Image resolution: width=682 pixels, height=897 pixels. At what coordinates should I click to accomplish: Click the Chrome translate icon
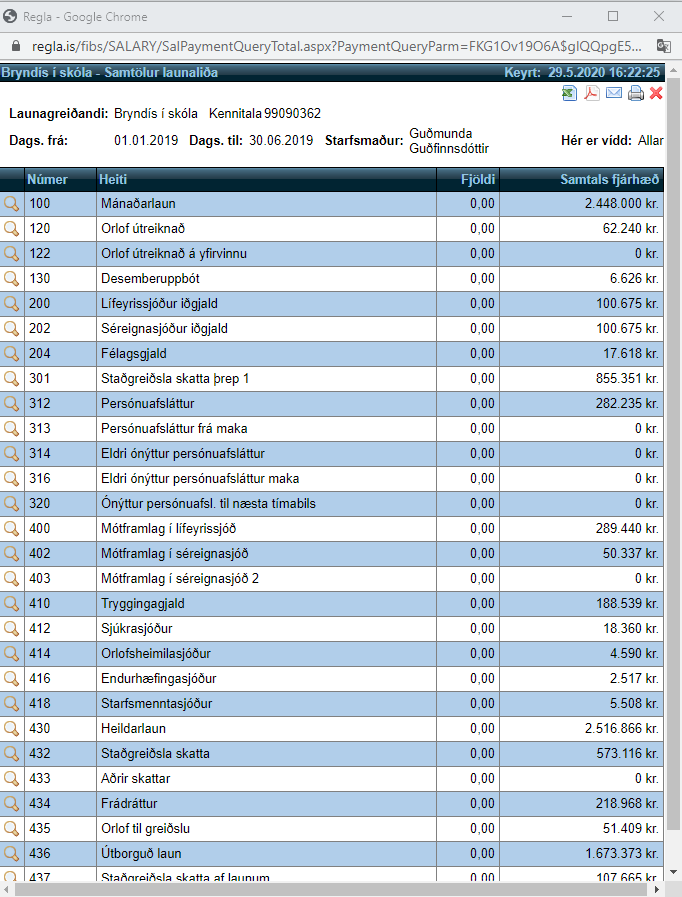pos(663,46)
